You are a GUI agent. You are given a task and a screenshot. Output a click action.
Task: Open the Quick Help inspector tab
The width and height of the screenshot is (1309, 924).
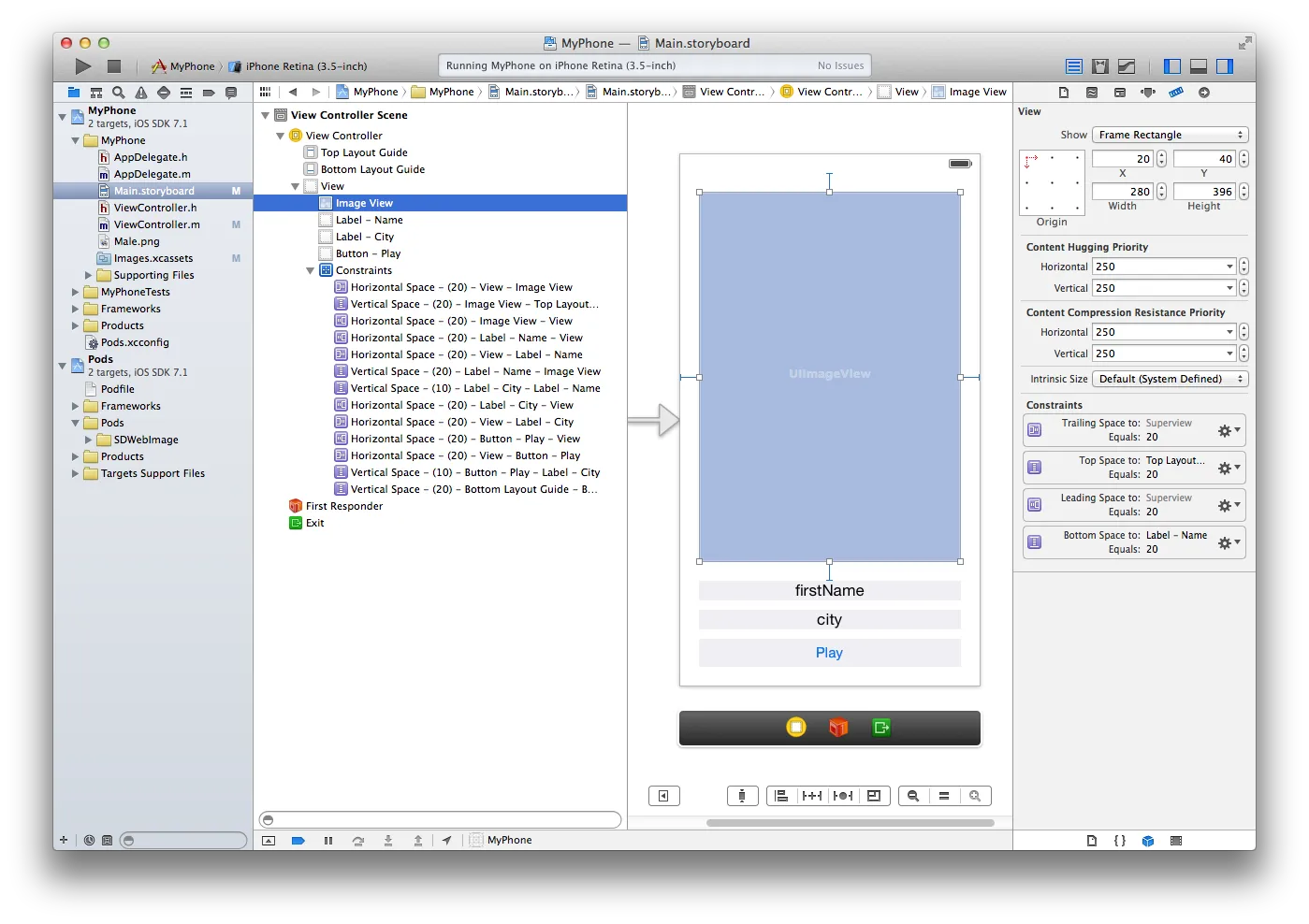click(x=1092, y=93)
